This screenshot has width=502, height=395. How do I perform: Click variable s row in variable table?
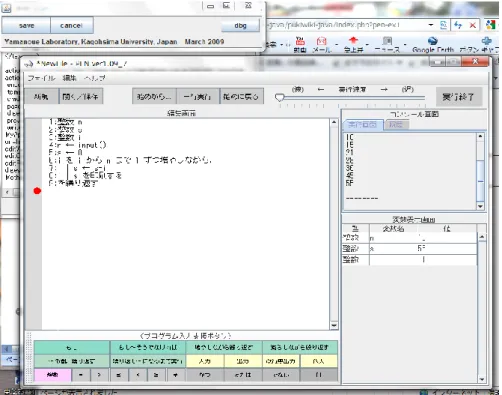coord(410,249)
